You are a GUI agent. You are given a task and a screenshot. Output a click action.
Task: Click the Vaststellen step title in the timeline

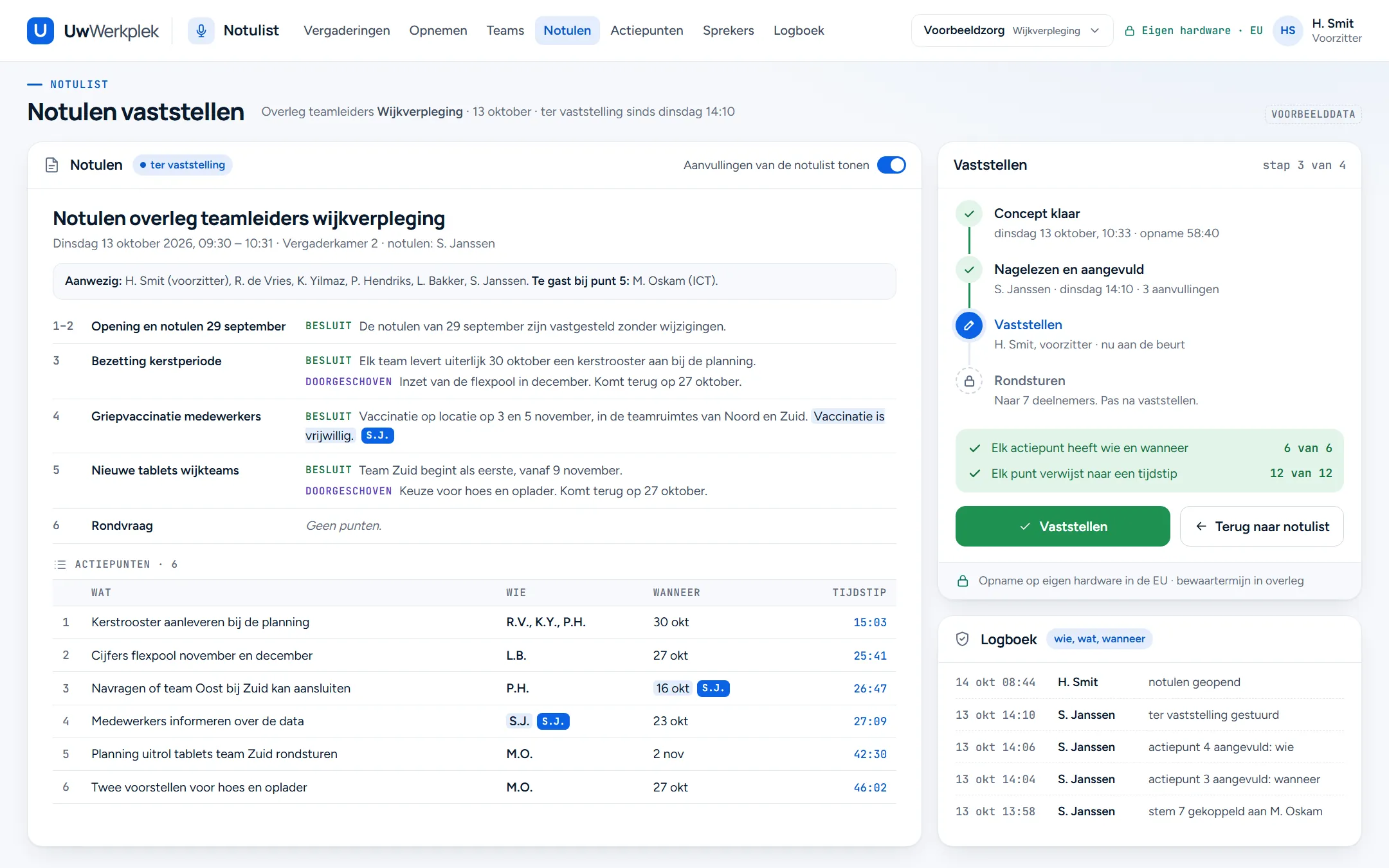click(1028, 325)
